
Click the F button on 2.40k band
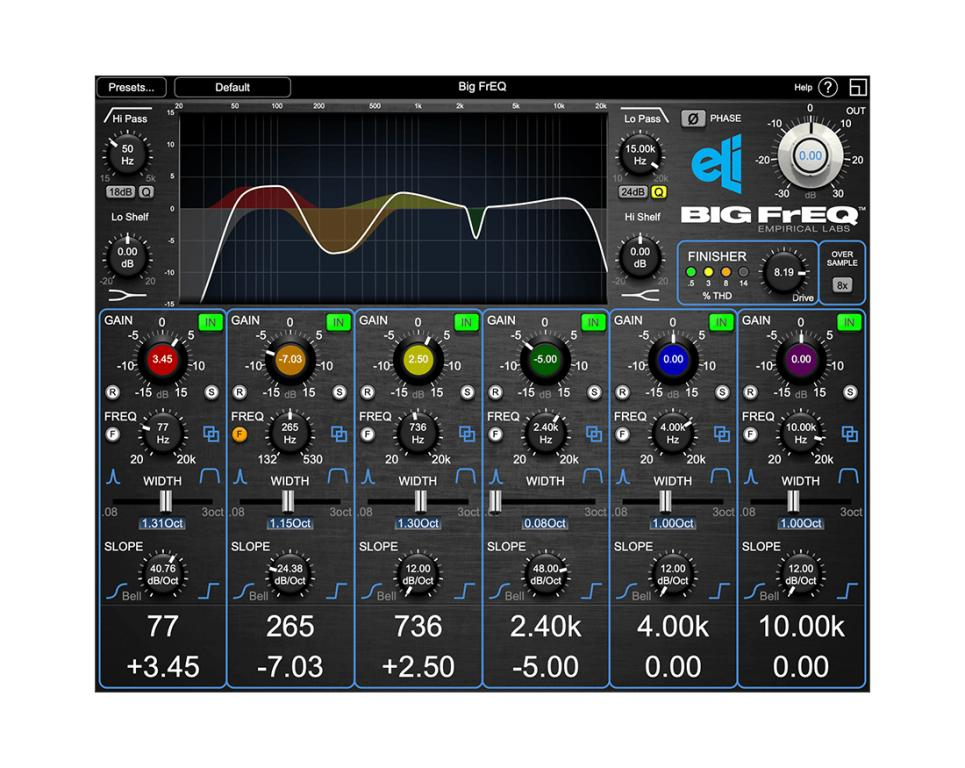pyautogui.click(x=495, y=434)
